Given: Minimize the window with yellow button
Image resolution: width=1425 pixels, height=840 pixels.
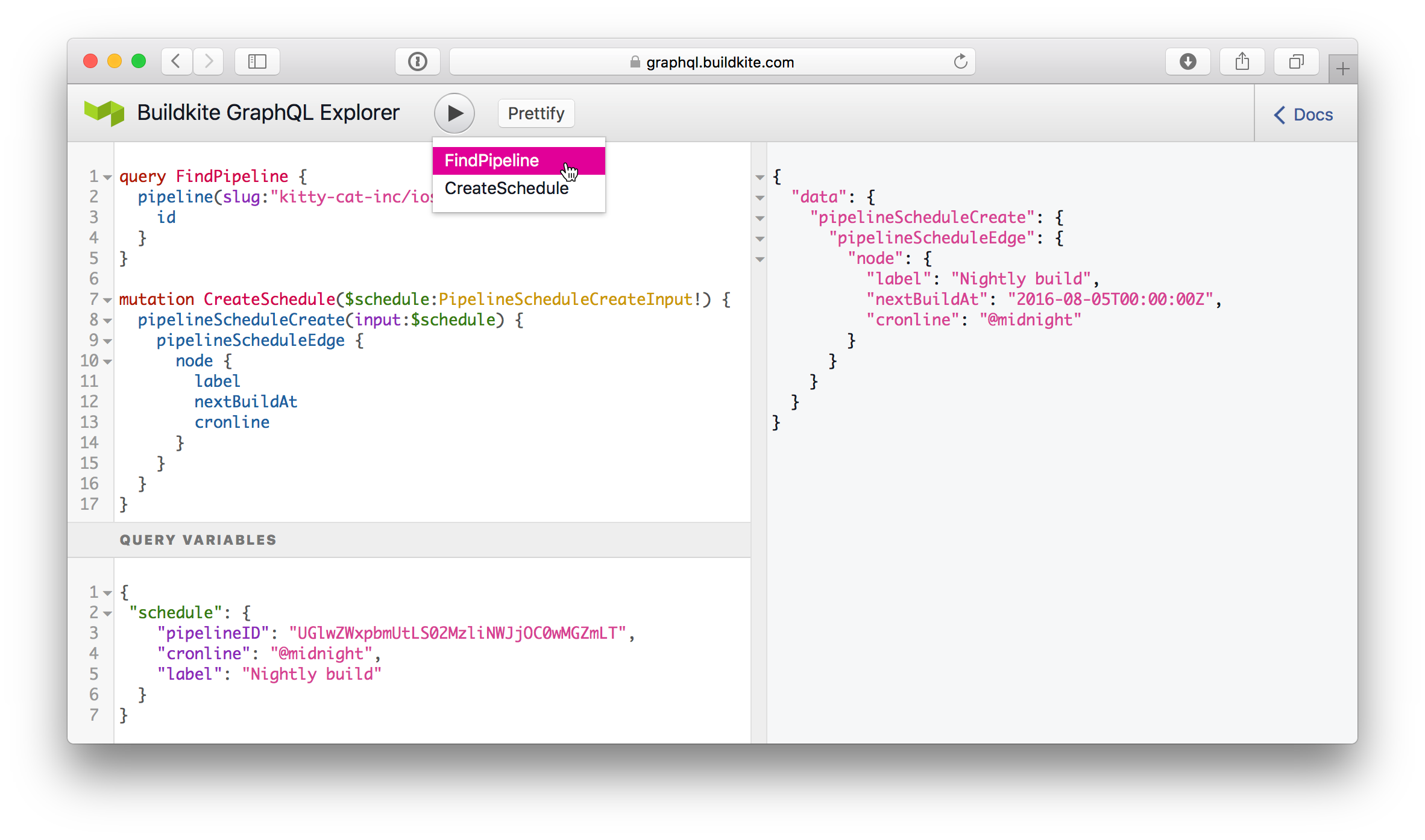Looking at the screenshot, I should point(115,61).
